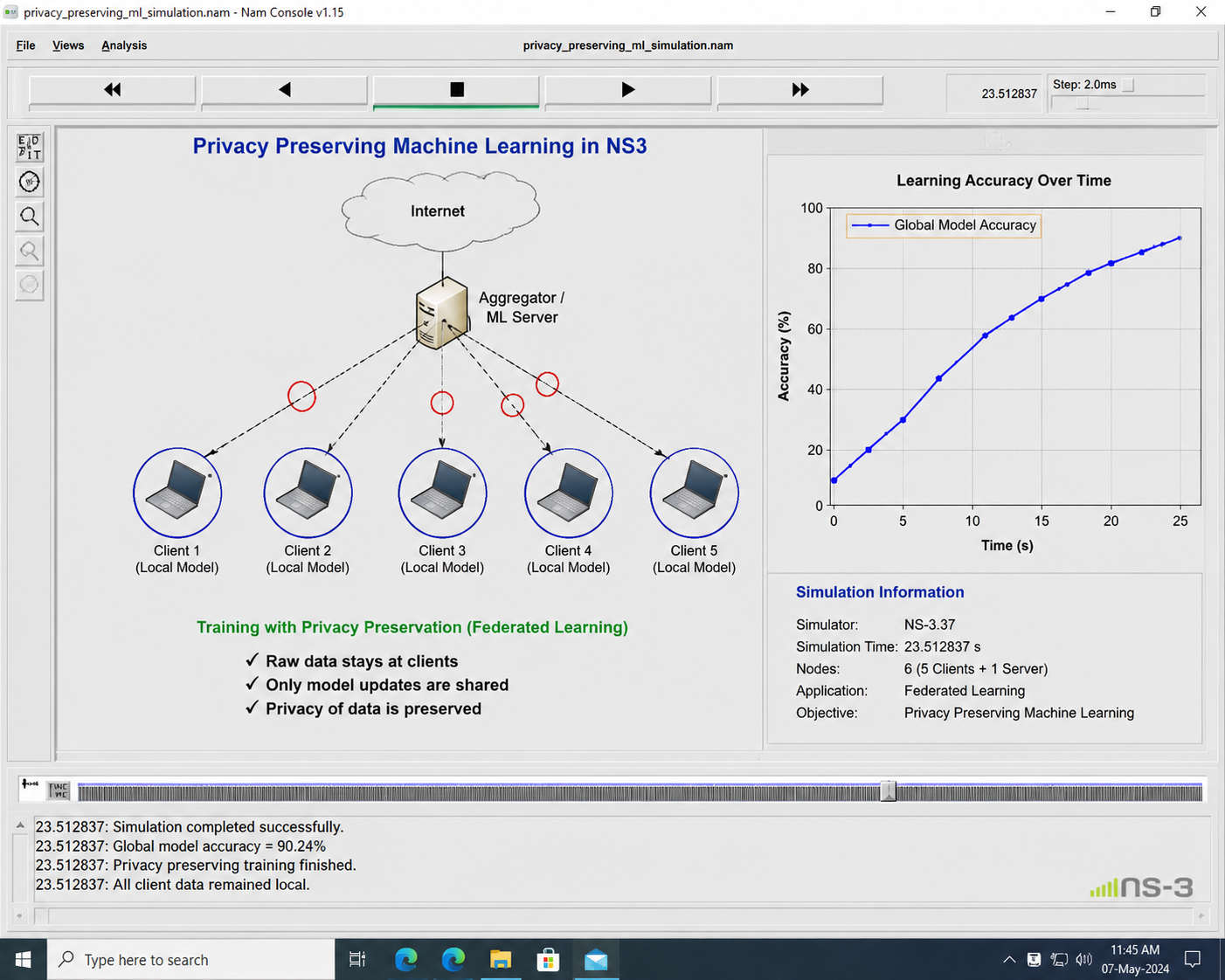Viewport: 1225px width, 980px height.
Task: Select the Aggregator ML Server node
Action: pos(442,313)
